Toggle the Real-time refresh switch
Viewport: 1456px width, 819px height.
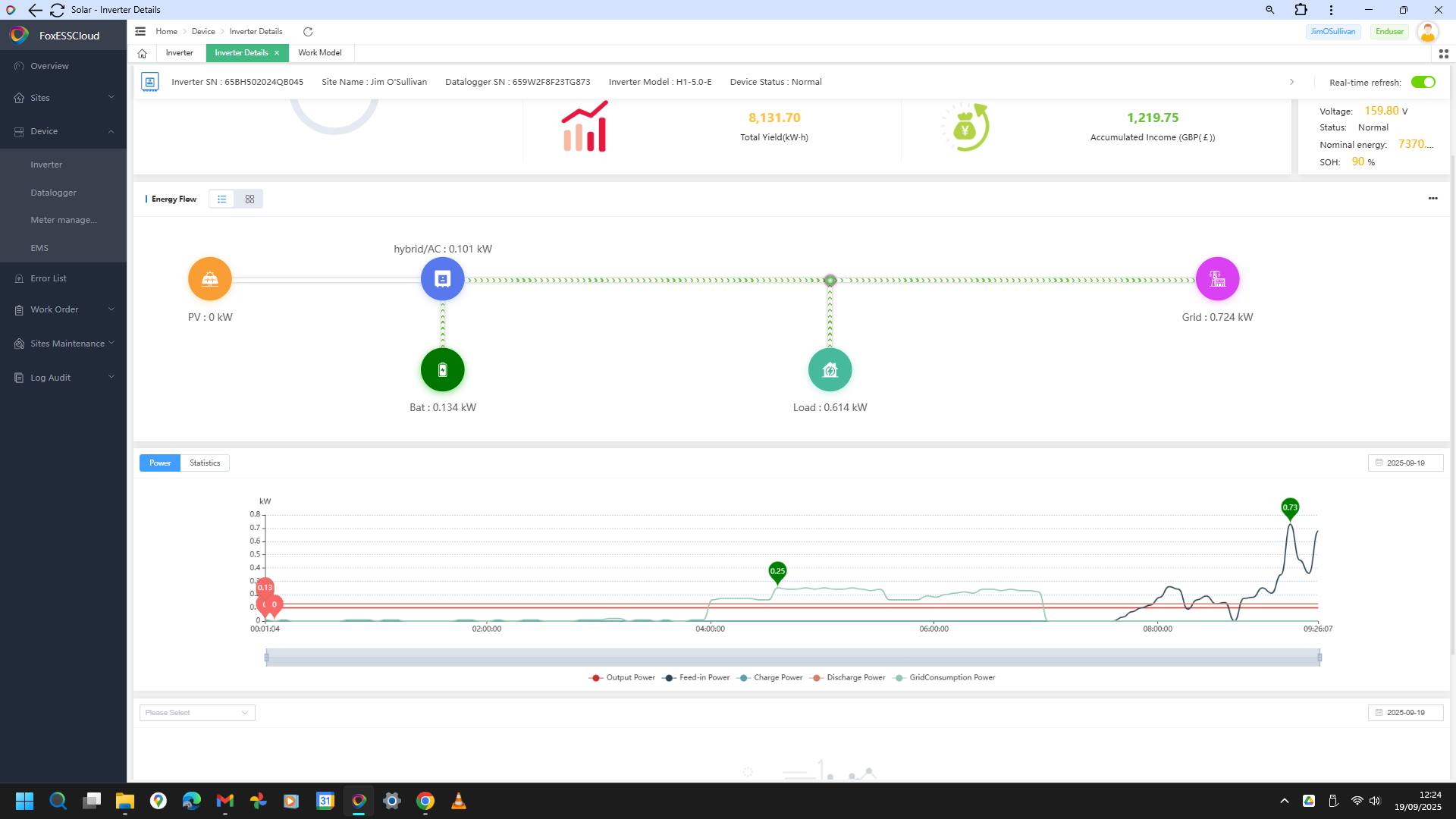tap(1423, 83)
